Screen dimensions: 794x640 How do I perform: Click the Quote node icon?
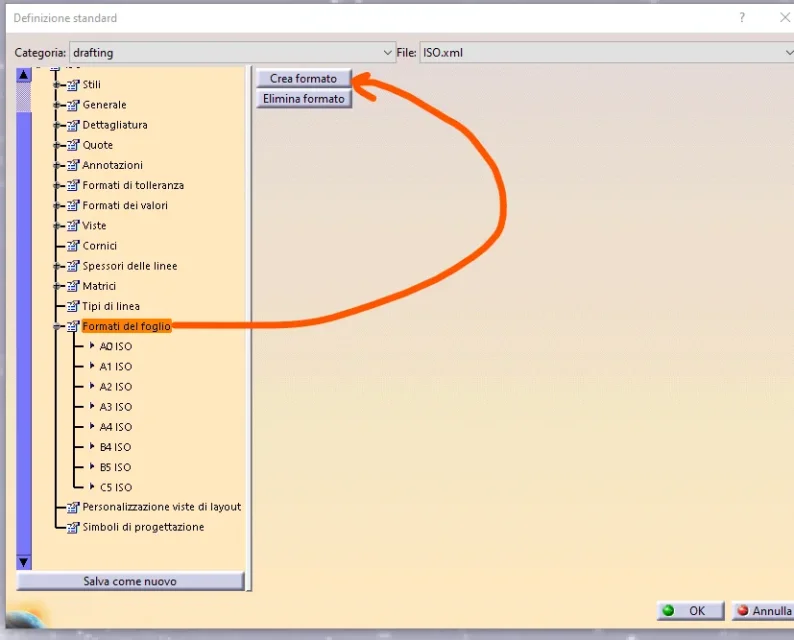[x=72, y=145]
